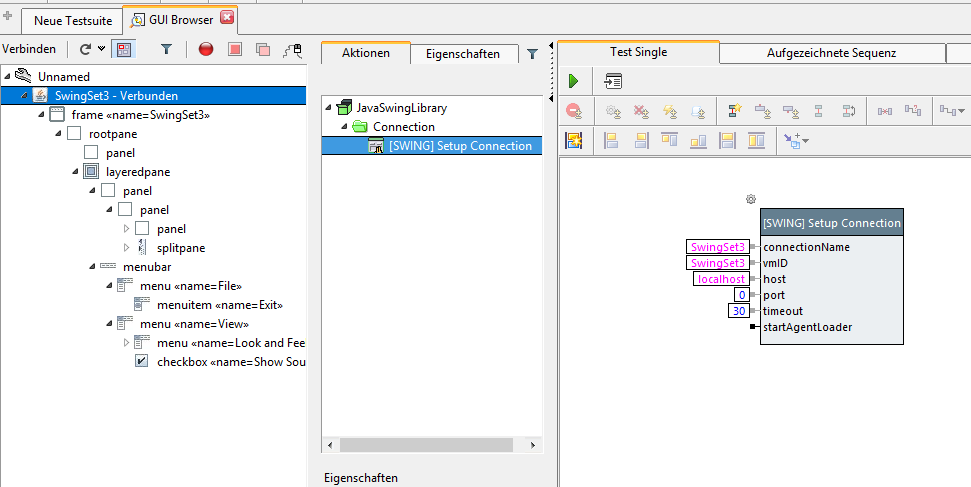The image size is (971, 487).
Task: Click the green run test arrow
Action: point(573,81)
